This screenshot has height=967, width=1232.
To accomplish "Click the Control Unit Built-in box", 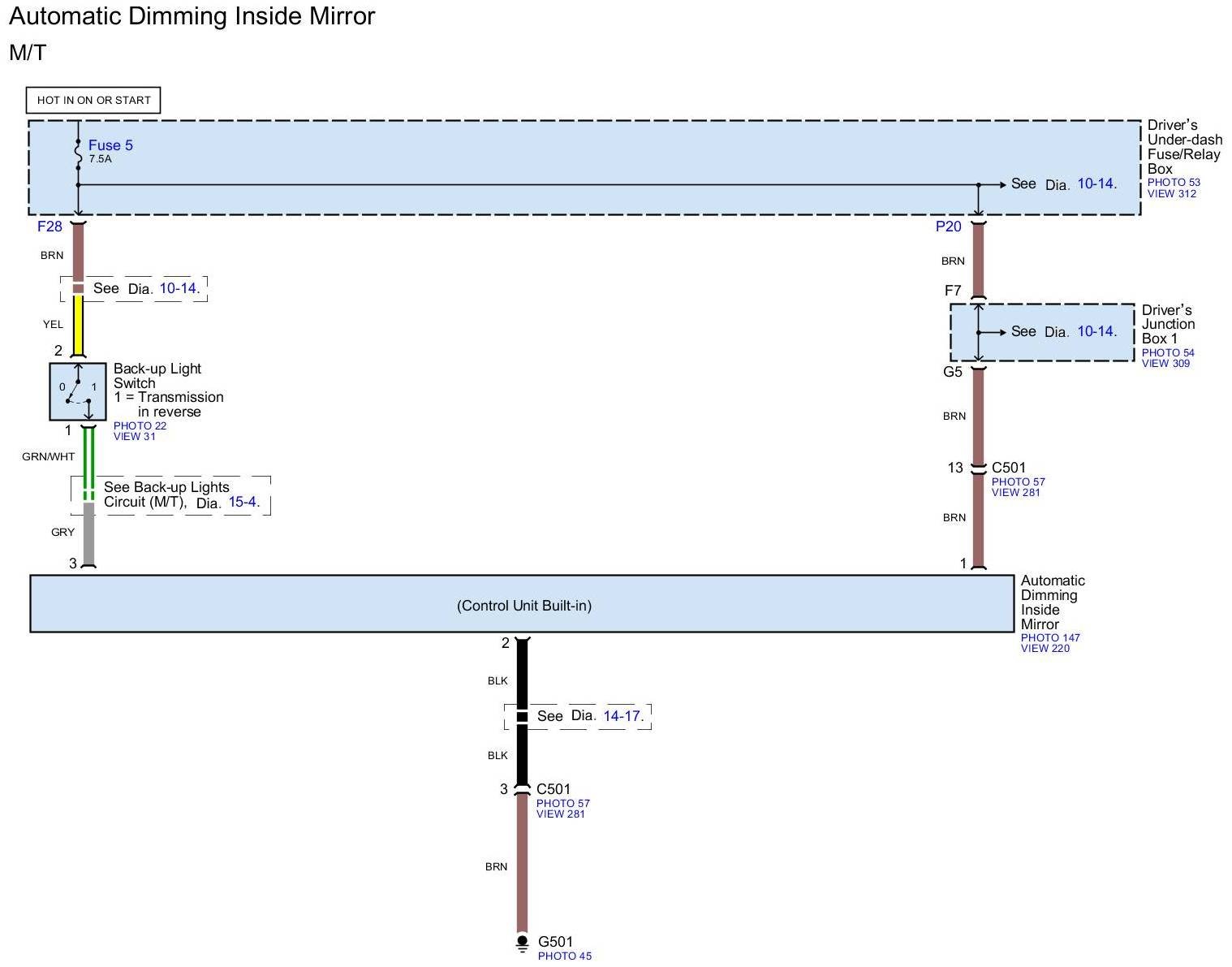I will coord(522,604).
